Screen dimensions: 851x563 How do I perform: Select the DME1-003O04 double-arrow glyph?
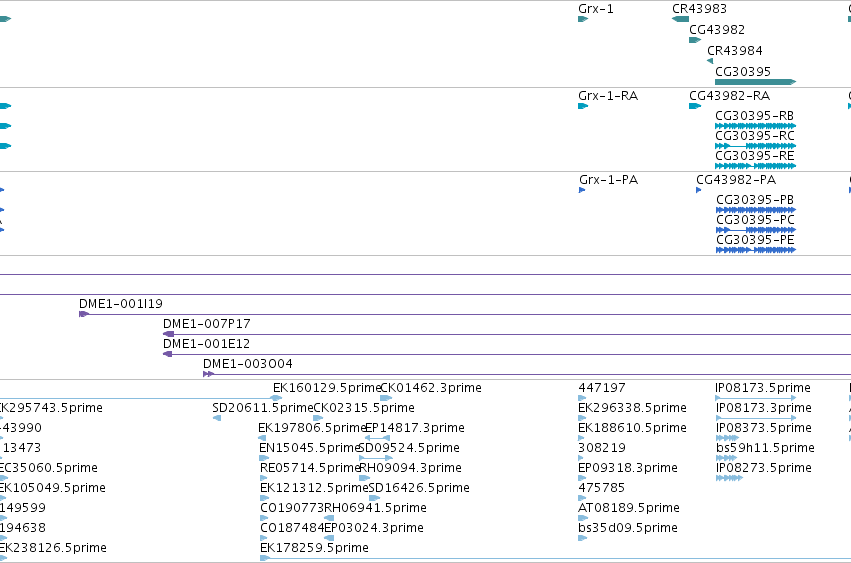(208, 374)
